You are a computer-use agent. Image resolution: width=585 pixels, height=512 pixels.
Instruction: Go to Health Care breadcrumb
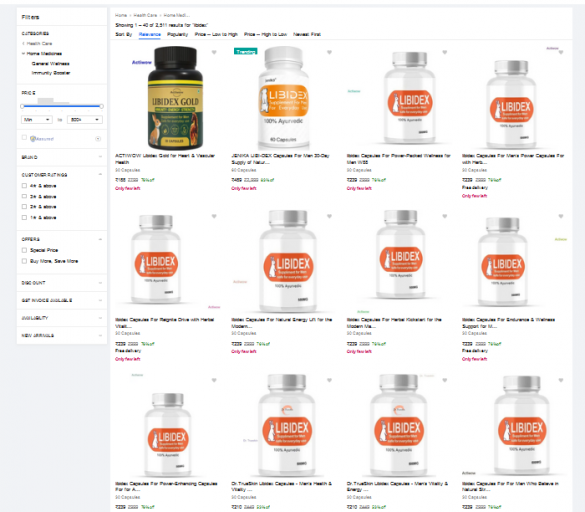pyautogui.click(x=146, y=15)
